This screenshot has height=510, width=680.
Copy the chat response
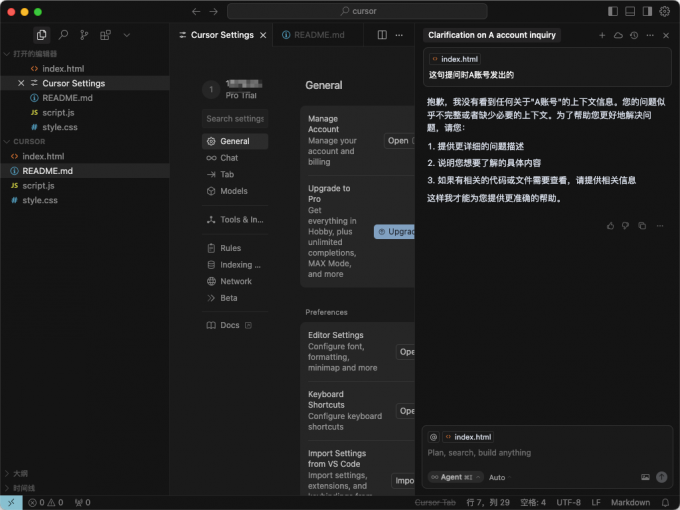[642, 226]
